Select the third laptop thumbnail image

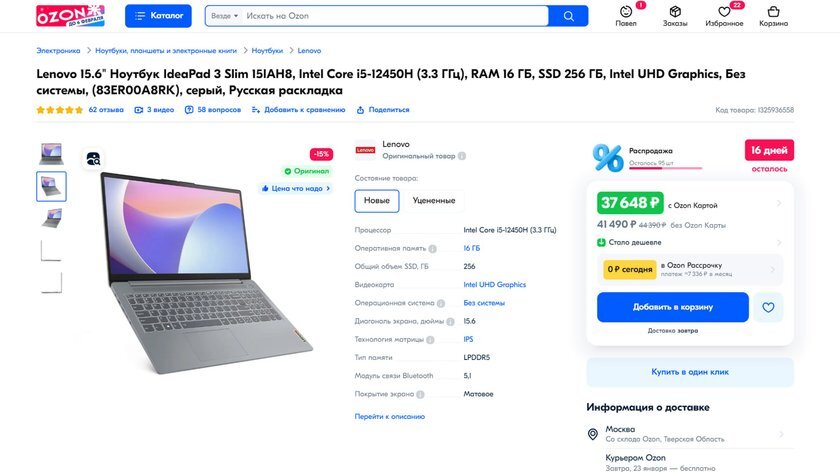point(51,218)
